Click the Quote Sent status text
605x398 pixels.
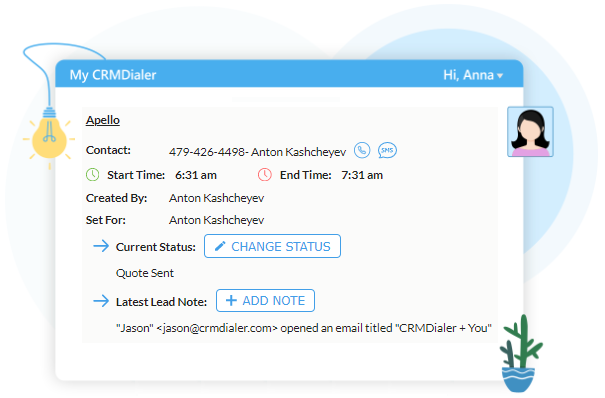[145, 273]
